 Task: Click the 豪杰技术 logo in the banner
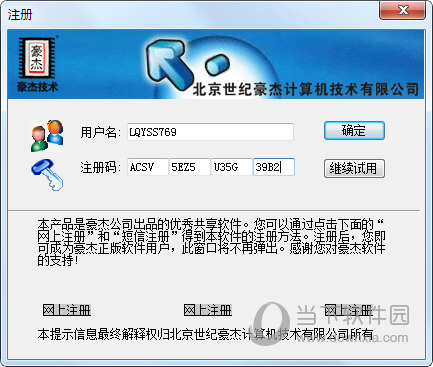pos(37,64)
